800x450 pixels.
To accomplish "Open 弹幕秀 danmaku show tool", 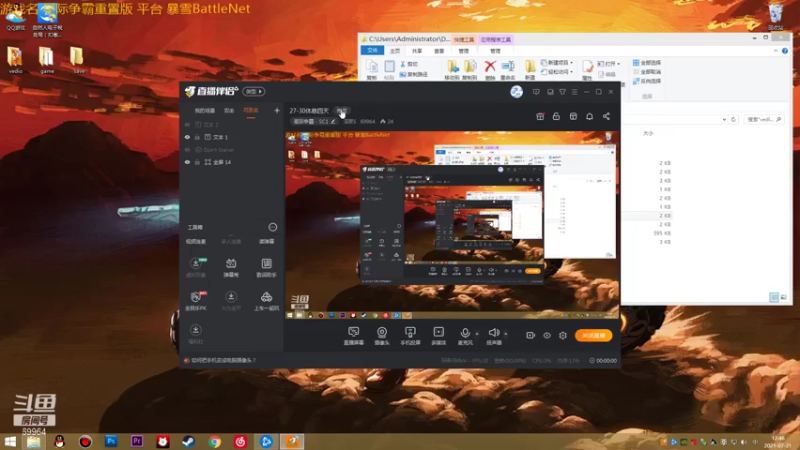I will (x=231, y=267).
